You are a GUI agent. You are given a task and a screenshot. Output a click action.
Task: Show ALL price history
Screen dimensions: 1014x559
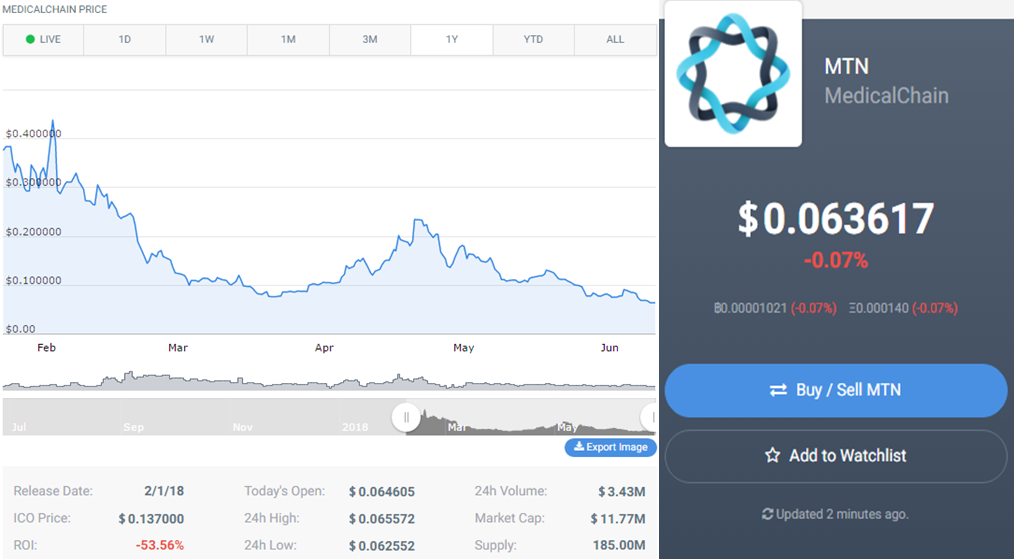(x=615, y=39)
